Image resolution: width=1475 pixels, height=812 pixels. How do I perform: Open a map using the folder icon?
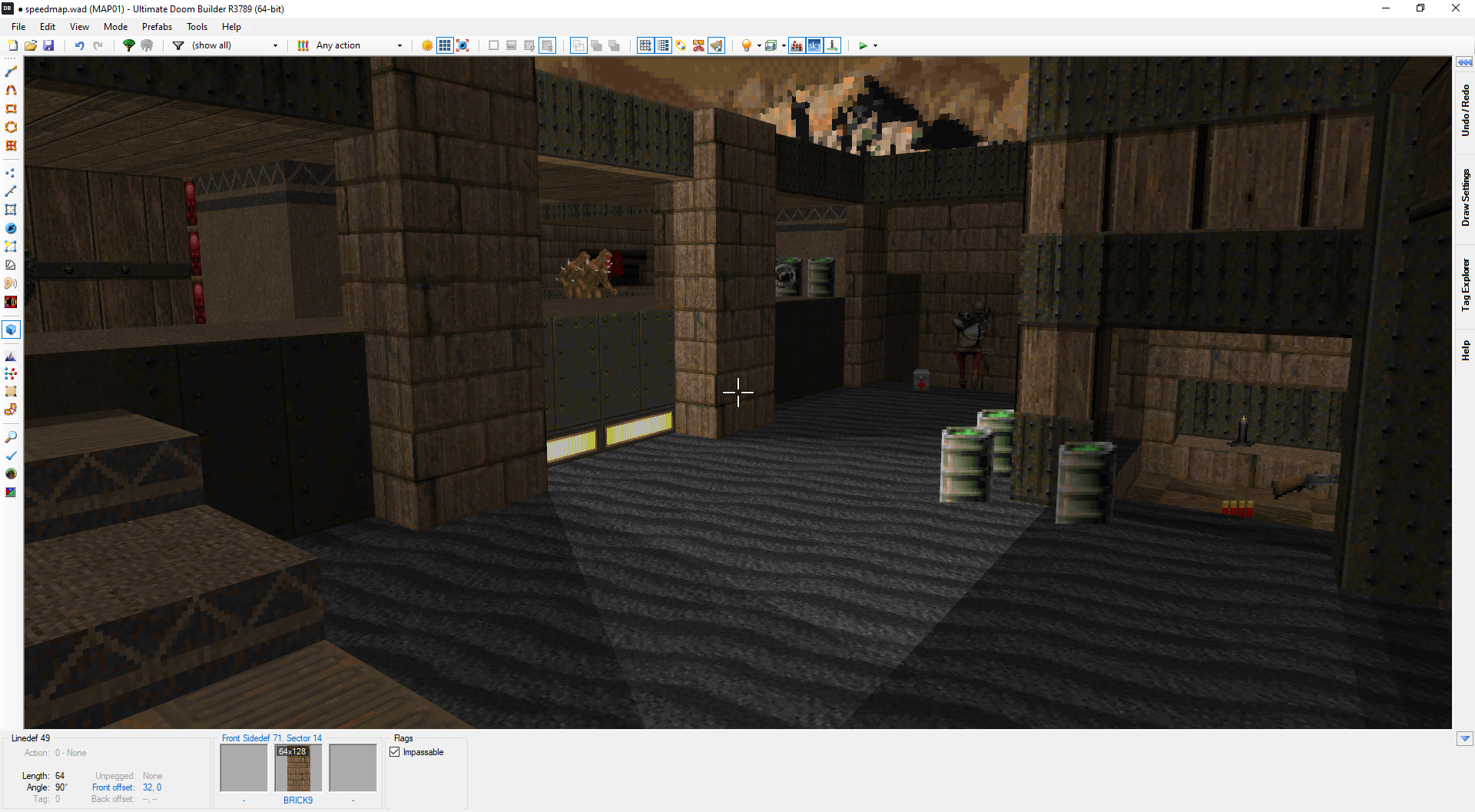(31, 45)
